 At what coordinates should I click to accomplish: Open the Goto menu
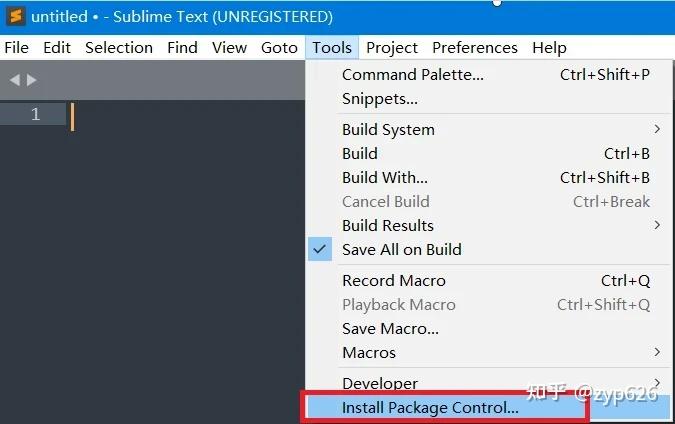279,47
